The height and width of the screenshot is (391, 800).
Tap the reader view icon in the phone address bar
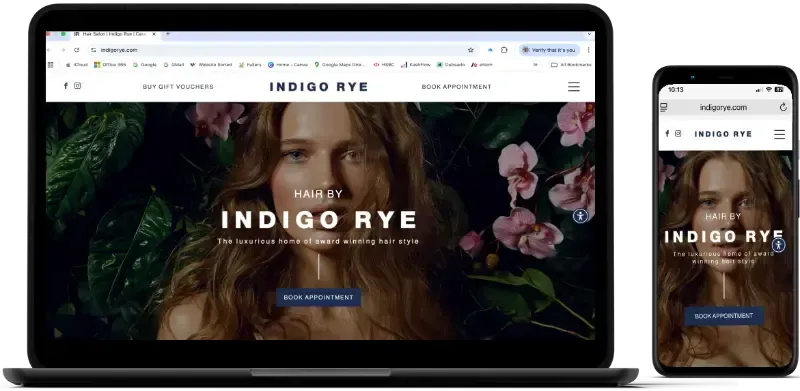(664, 107)
